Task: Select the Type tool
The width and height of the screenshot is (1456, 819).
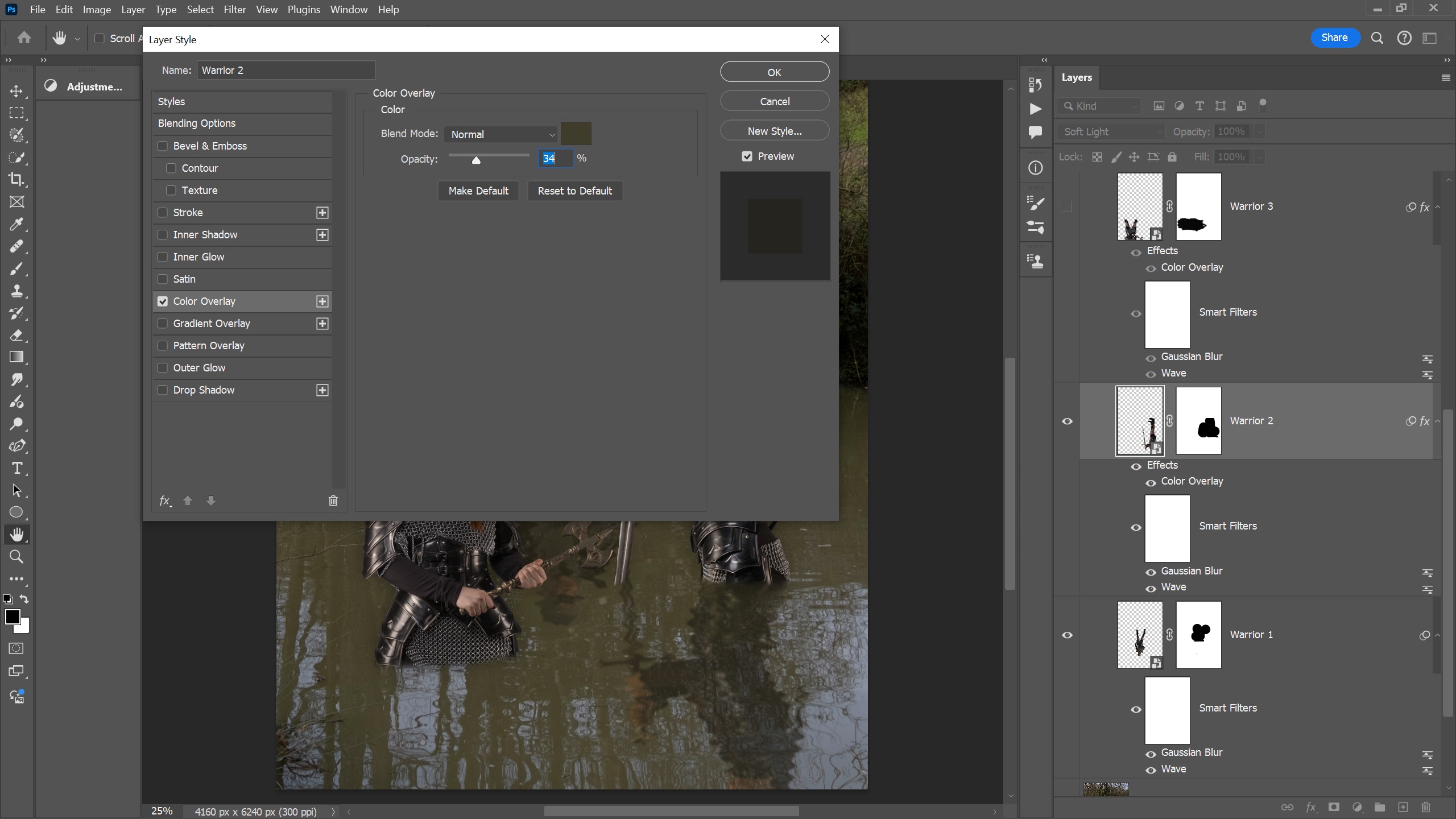Action: tap(16, 468)
